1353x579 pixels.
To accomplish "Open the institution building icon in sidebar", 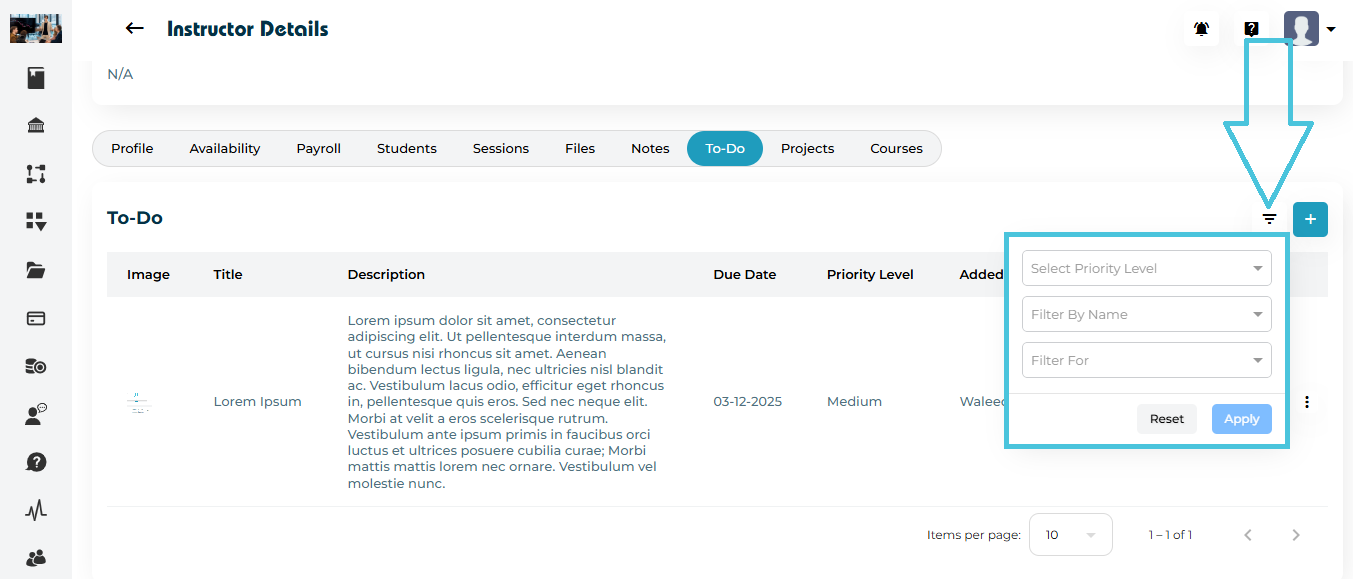I will click(x=36, y=126).
